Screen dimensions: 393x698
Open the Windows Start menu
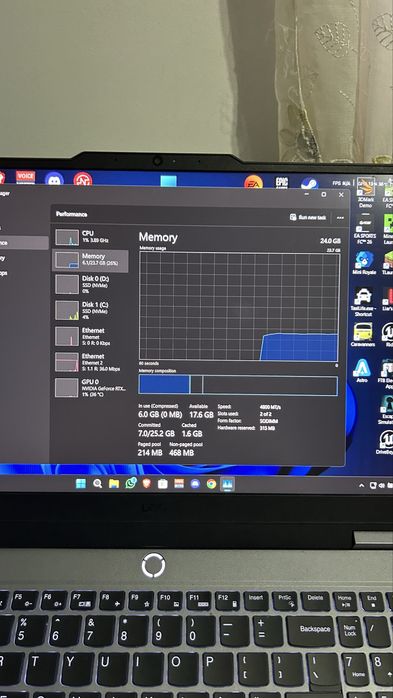[x=81, y=484]
